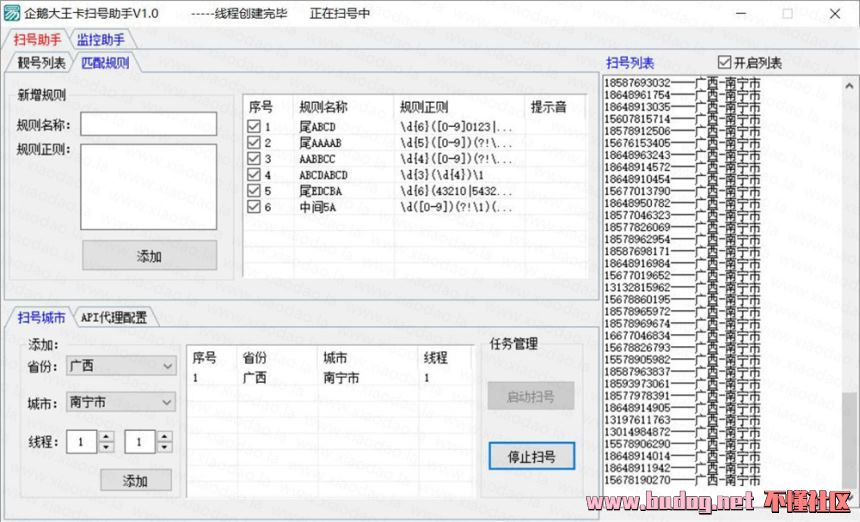This screenshot has width=860, height=522.
Task: Toggle the 开启列表 checkbox
Action: pos(725,62)
